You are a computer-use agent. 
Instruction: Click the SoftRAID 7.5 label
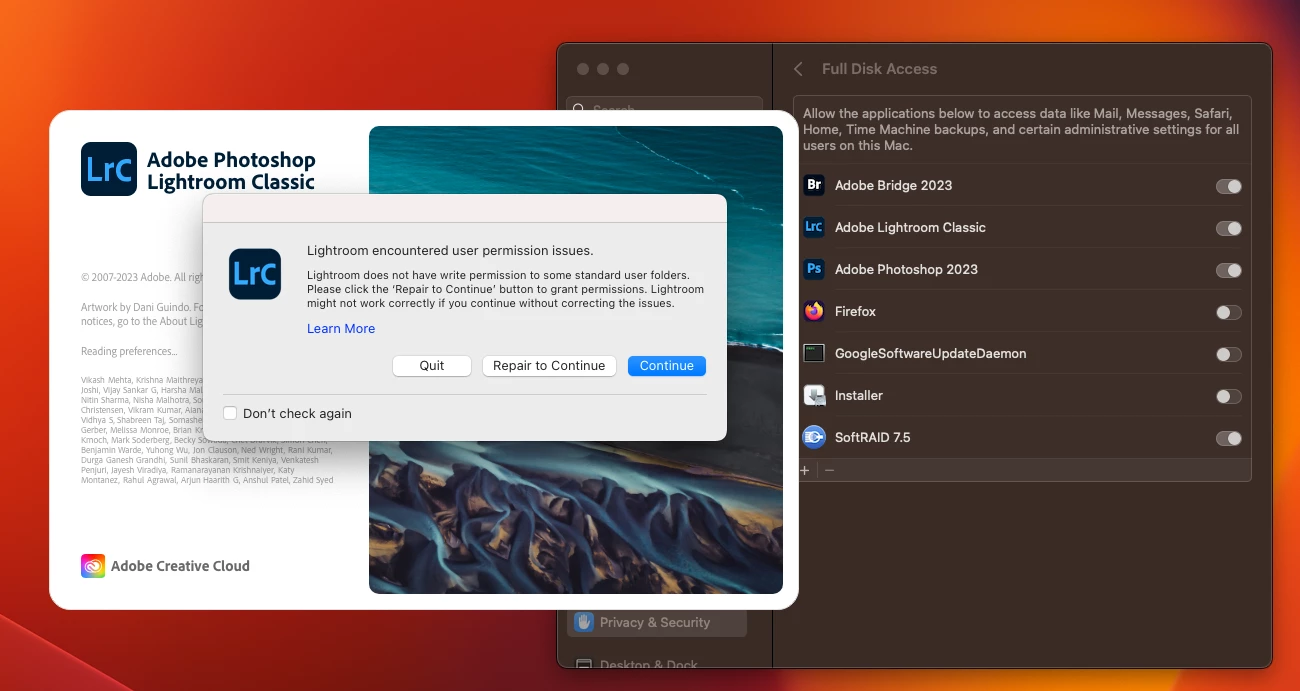click(x=872, y=437)
